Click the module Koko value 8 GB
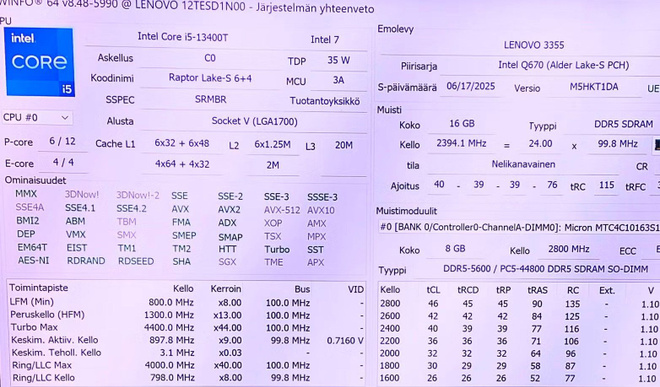Screen dimensions: 660x387 [455, 249]
